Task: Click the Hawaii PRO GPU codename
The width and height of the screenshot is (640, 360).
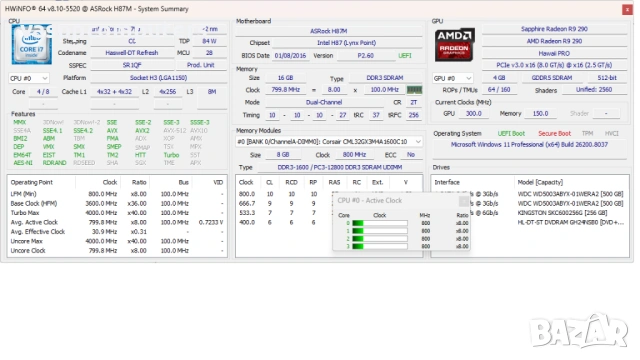Action: pyautogui.click(x=554, y=53)
